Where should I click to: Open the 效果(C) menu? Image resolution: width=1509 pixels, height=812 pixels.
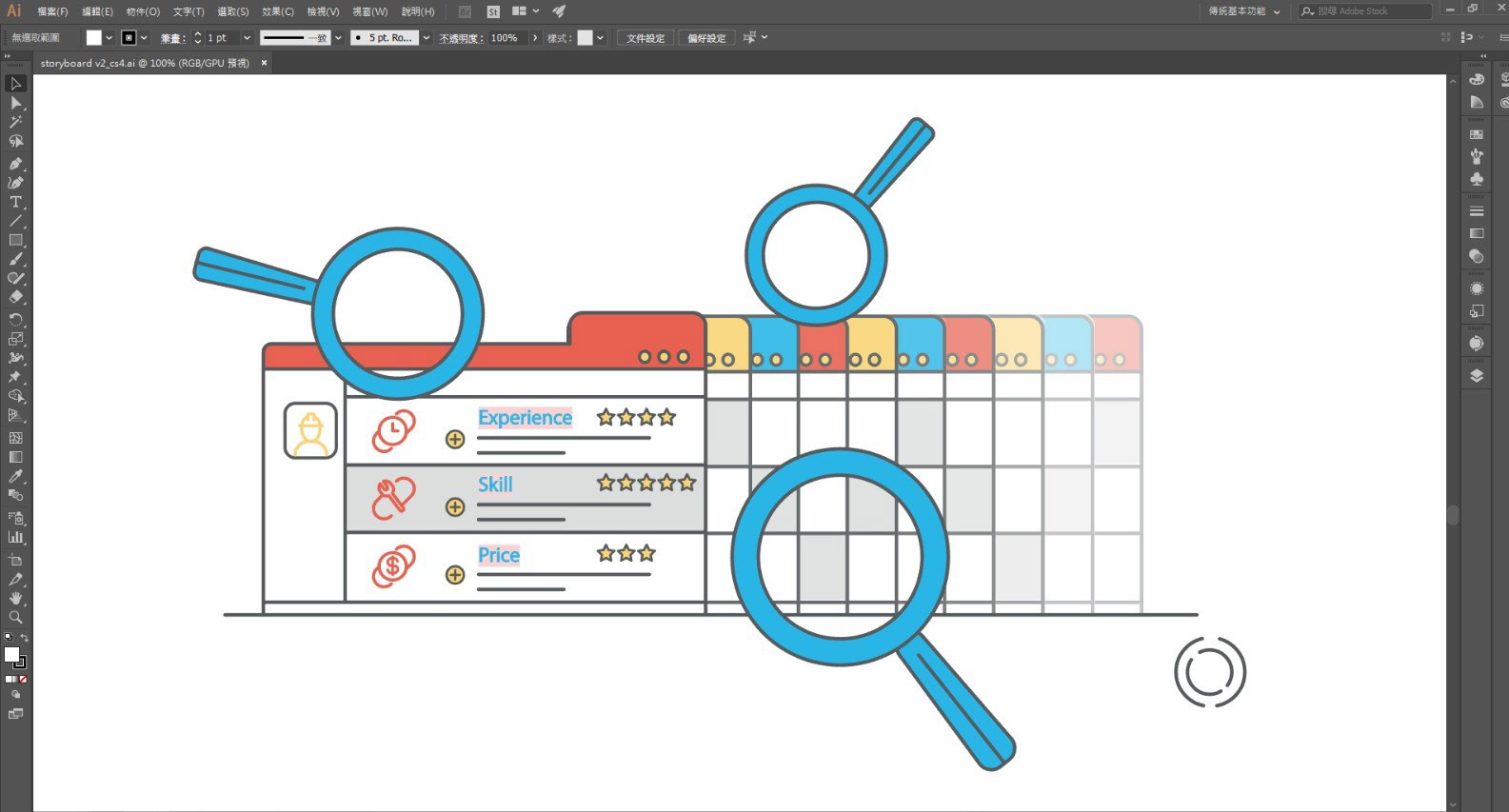[x=278, y=11]
